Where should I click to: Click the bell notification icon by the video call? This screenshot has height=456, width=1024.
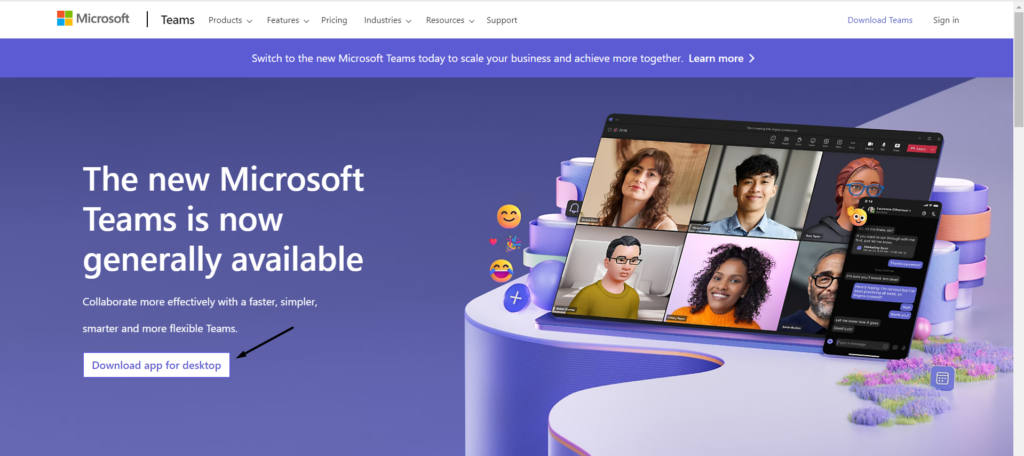pos(574,208)
